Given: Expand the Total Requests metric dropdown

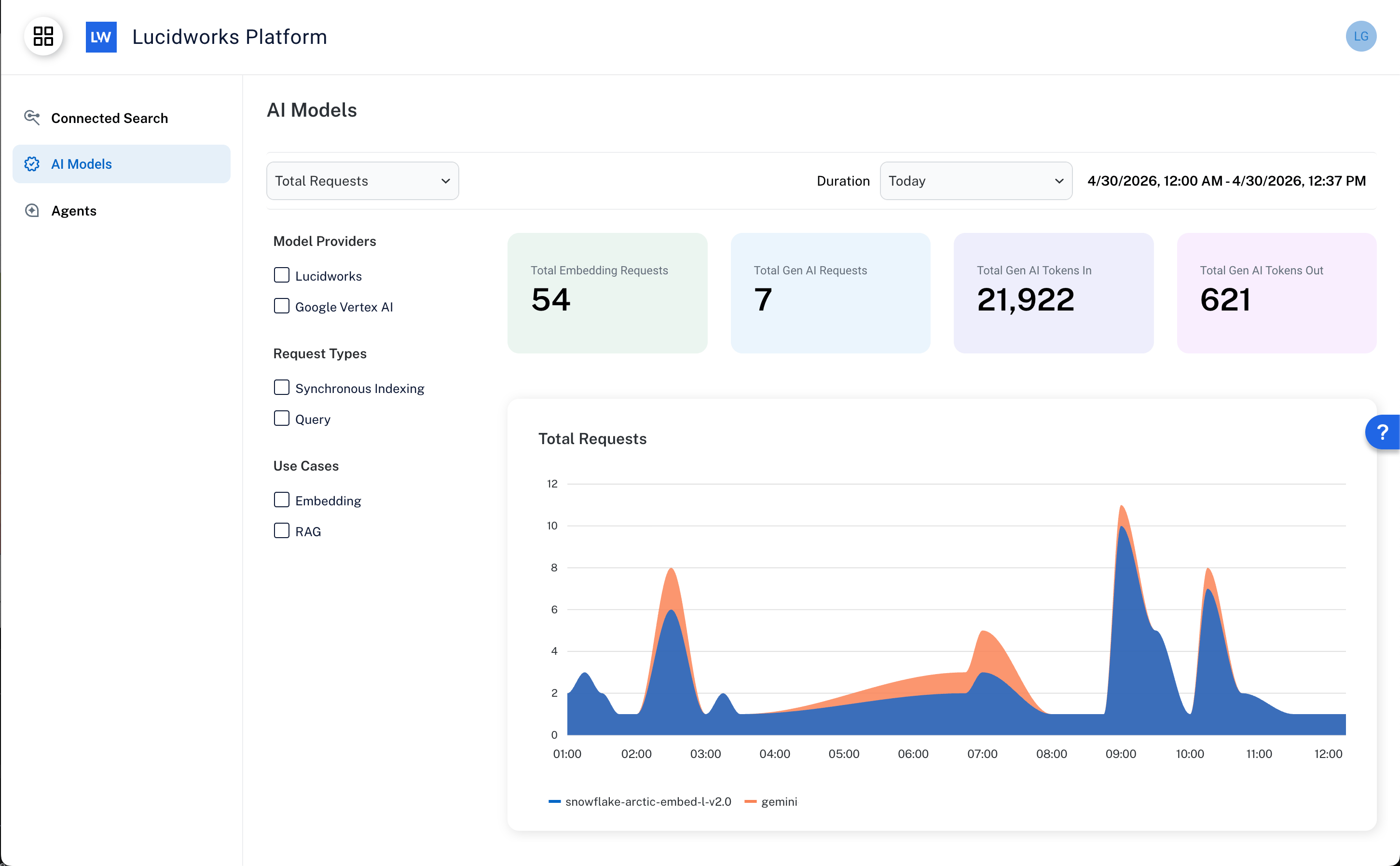Looking at the screenshot, I should pyautogui.click(x=363, y=181).
